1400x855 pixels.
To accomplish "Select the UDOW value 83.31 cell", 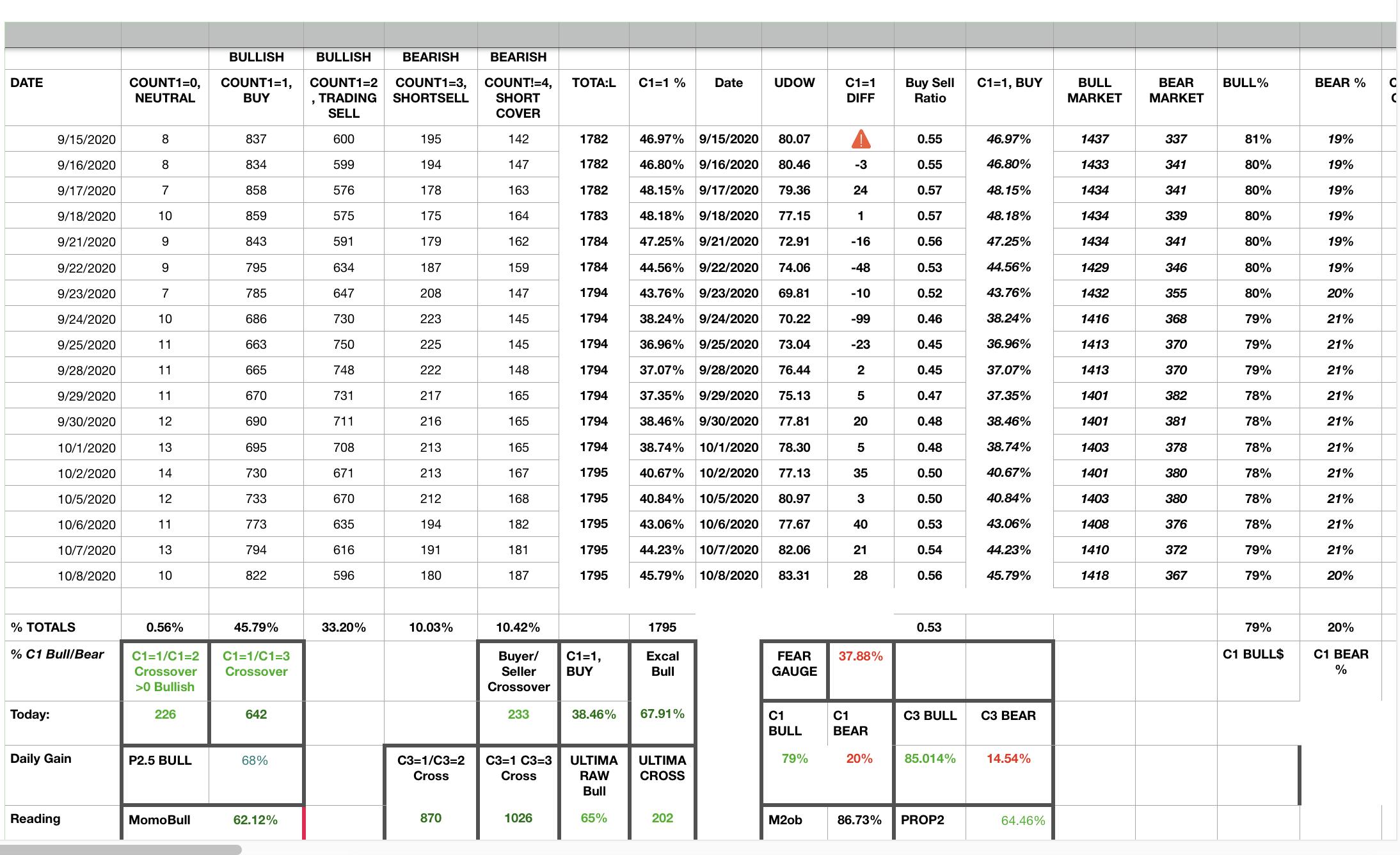I will 794,575.
